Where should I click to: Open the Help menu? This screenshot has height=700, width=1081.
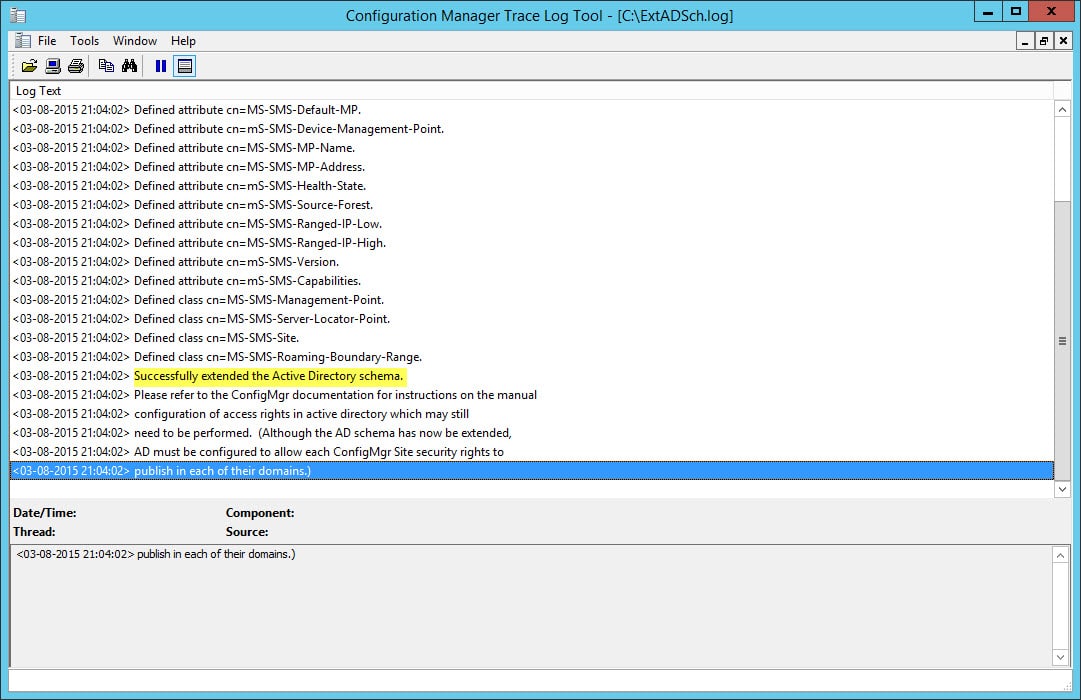click(x=183, y=41)
